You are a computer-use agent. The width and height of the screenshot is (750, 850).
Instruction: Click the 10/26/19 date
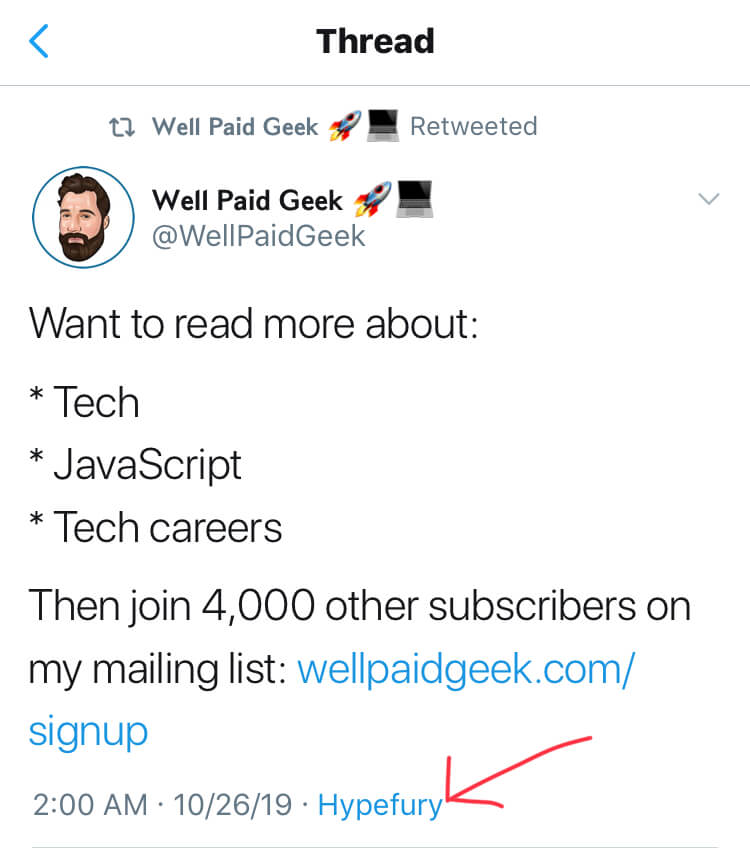231,805
